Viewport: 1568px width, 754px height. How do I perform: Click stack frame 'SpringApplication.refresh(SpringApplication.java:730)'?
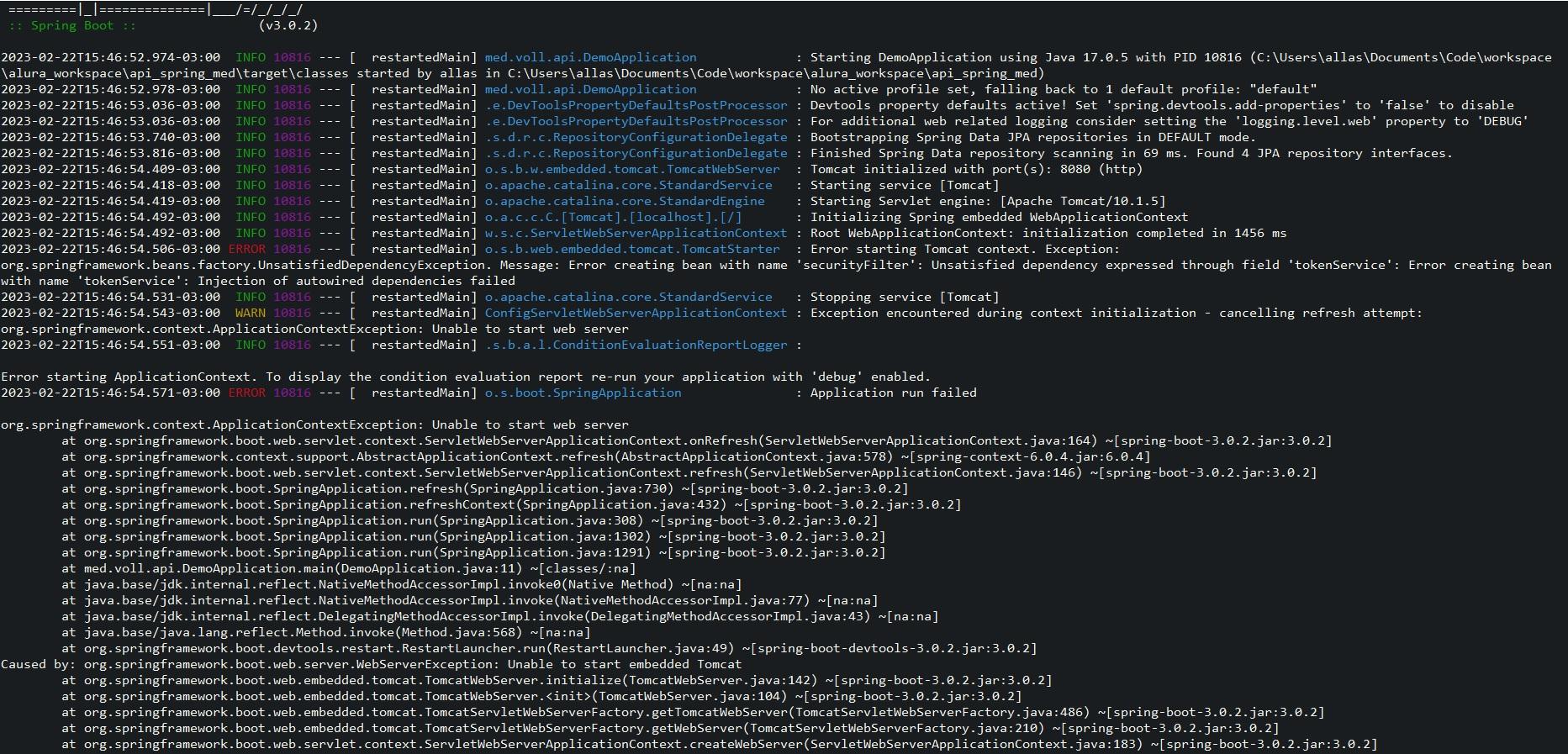tap(484, 488)
